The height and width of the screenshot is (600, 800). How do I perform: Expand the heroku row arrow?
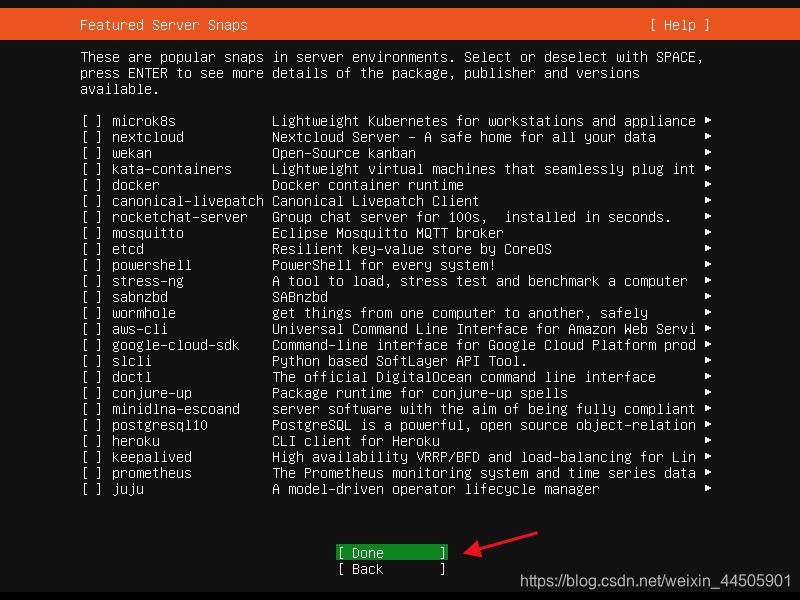click(x=708, y=440)
